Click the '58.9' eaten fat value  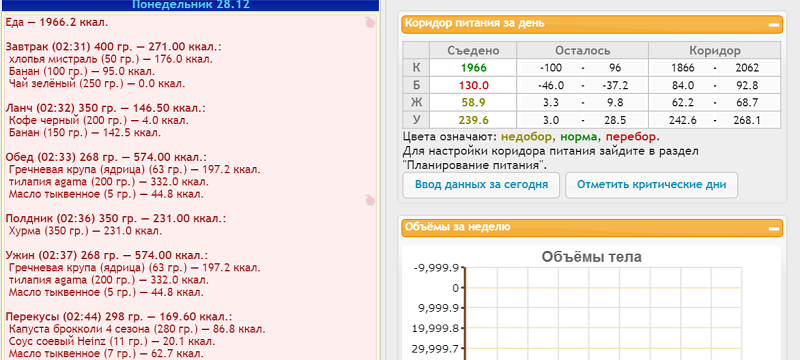(473, 102)
